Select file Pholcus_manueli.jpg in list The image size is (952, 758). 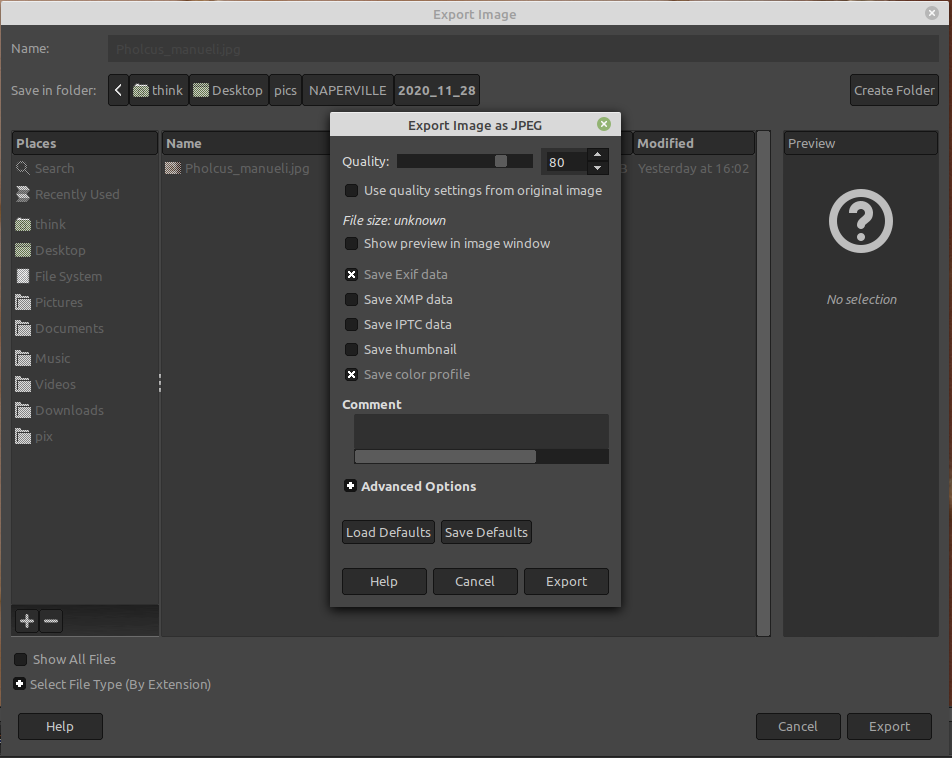(247, 168)
